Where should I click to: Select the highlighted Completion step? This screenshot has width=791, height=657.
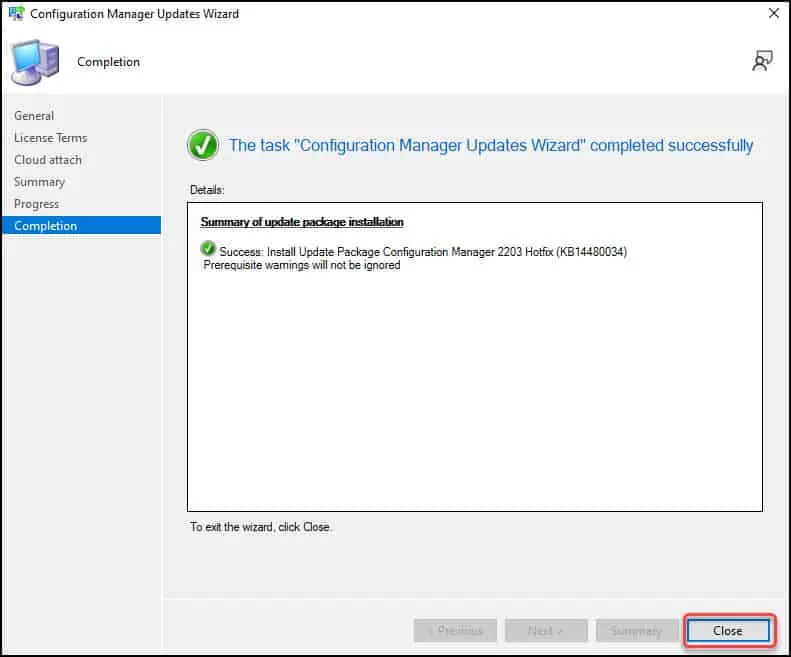81,226
